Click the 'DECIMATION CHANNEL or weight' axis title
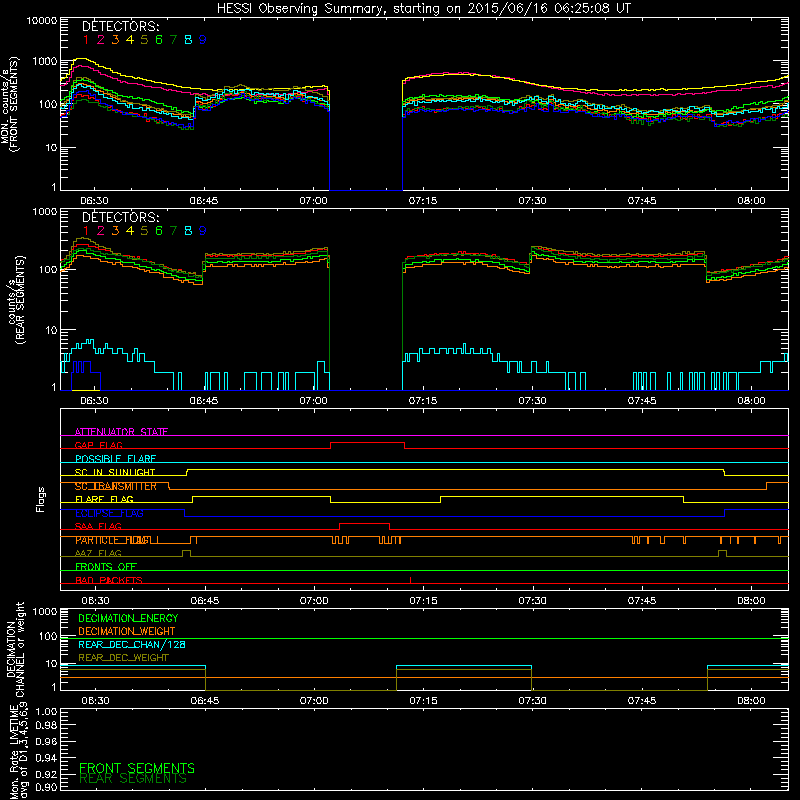The width and height of the screenshot is (800, 800). (x=14, y=649)
